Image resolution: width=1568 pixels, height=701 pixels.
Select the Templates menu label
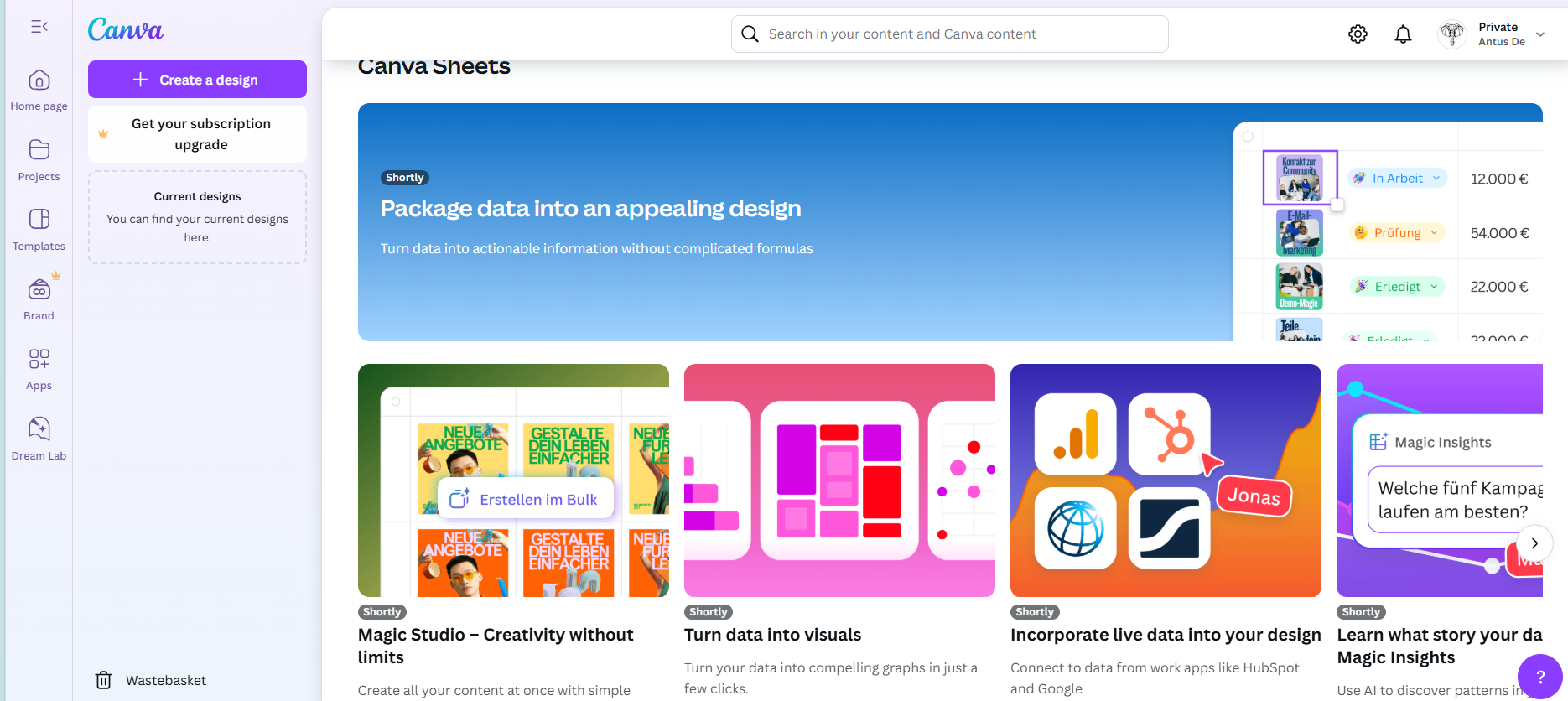coord(39,247)
